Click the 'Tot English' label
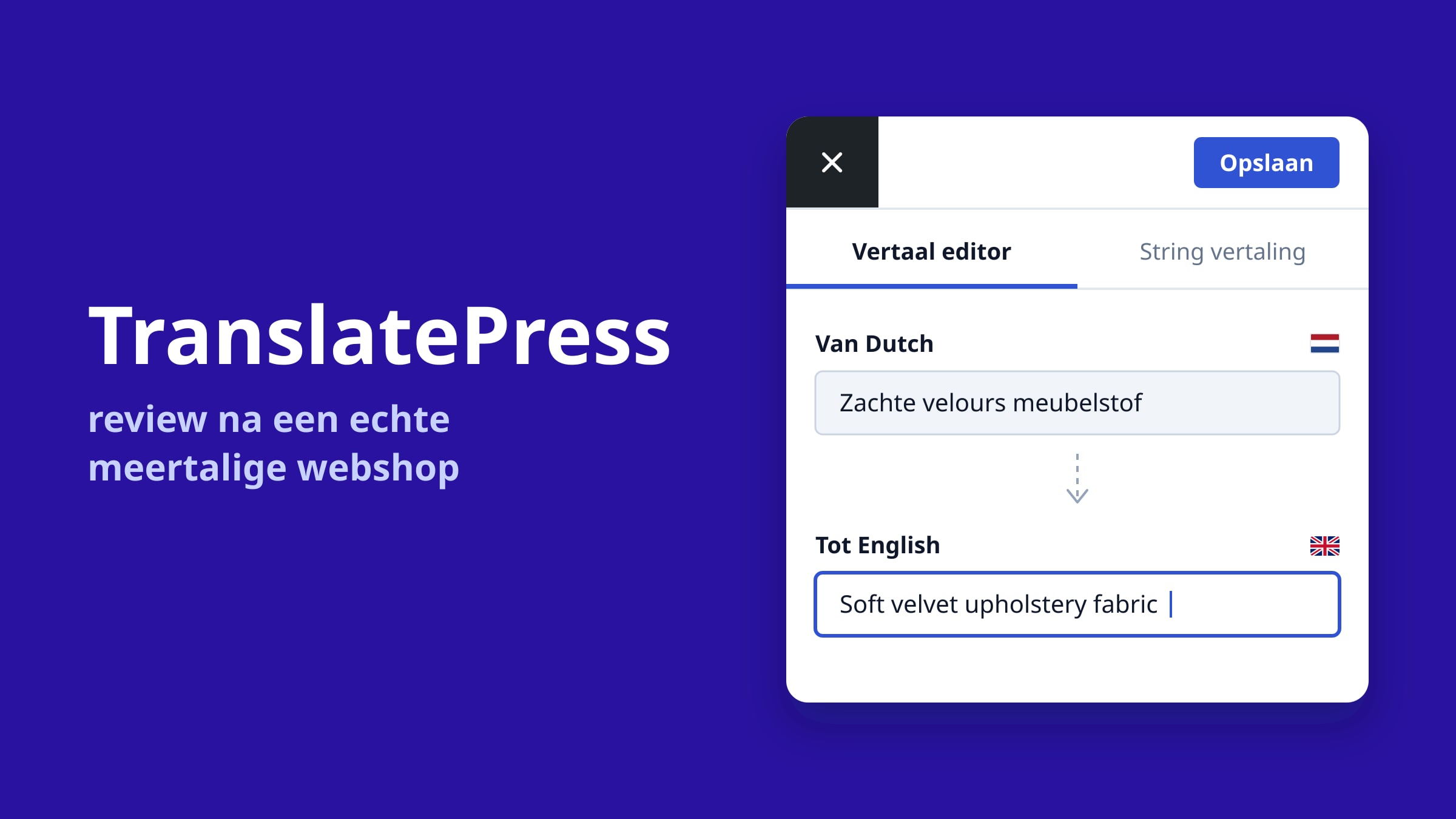 [x=877, y=545]
